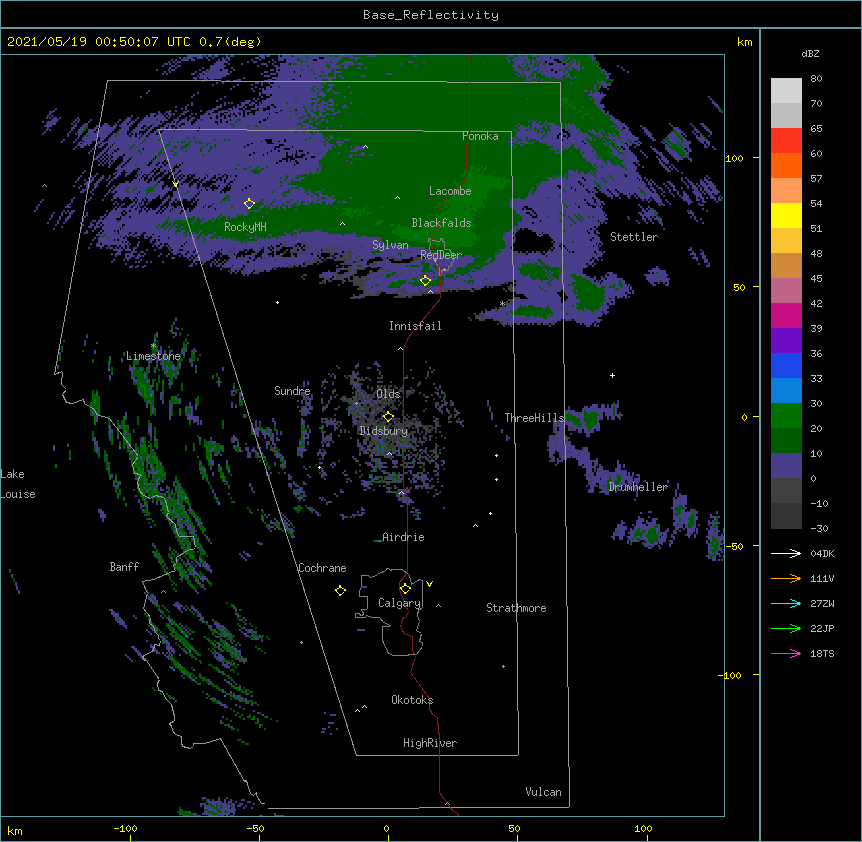Click the Olds town label
Screen dimensions: 862x842
coord(388,394)
